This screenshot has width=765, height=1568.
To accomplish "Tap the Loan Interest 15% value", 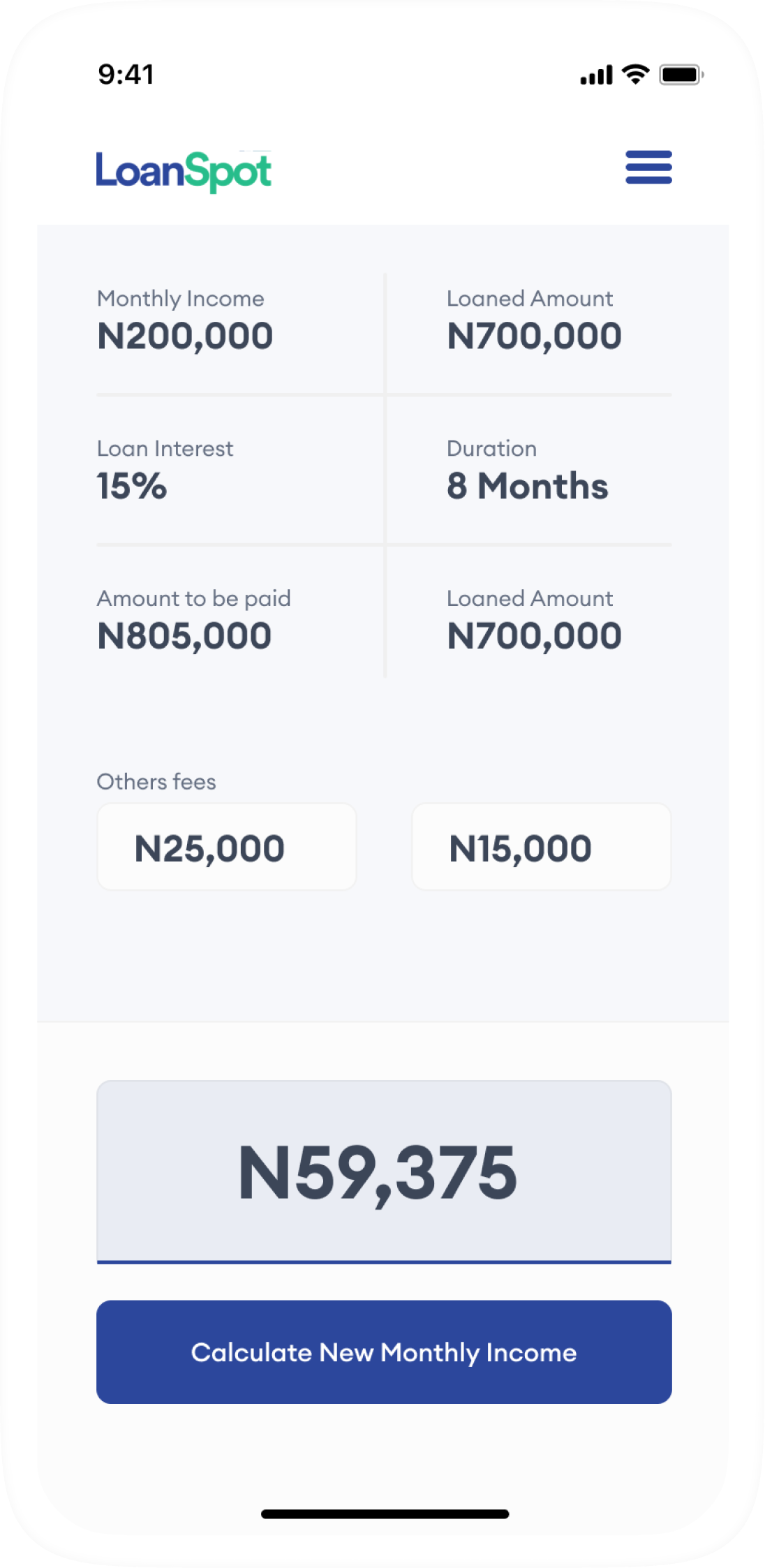I will pyautogui.click(x=132, y=486).
